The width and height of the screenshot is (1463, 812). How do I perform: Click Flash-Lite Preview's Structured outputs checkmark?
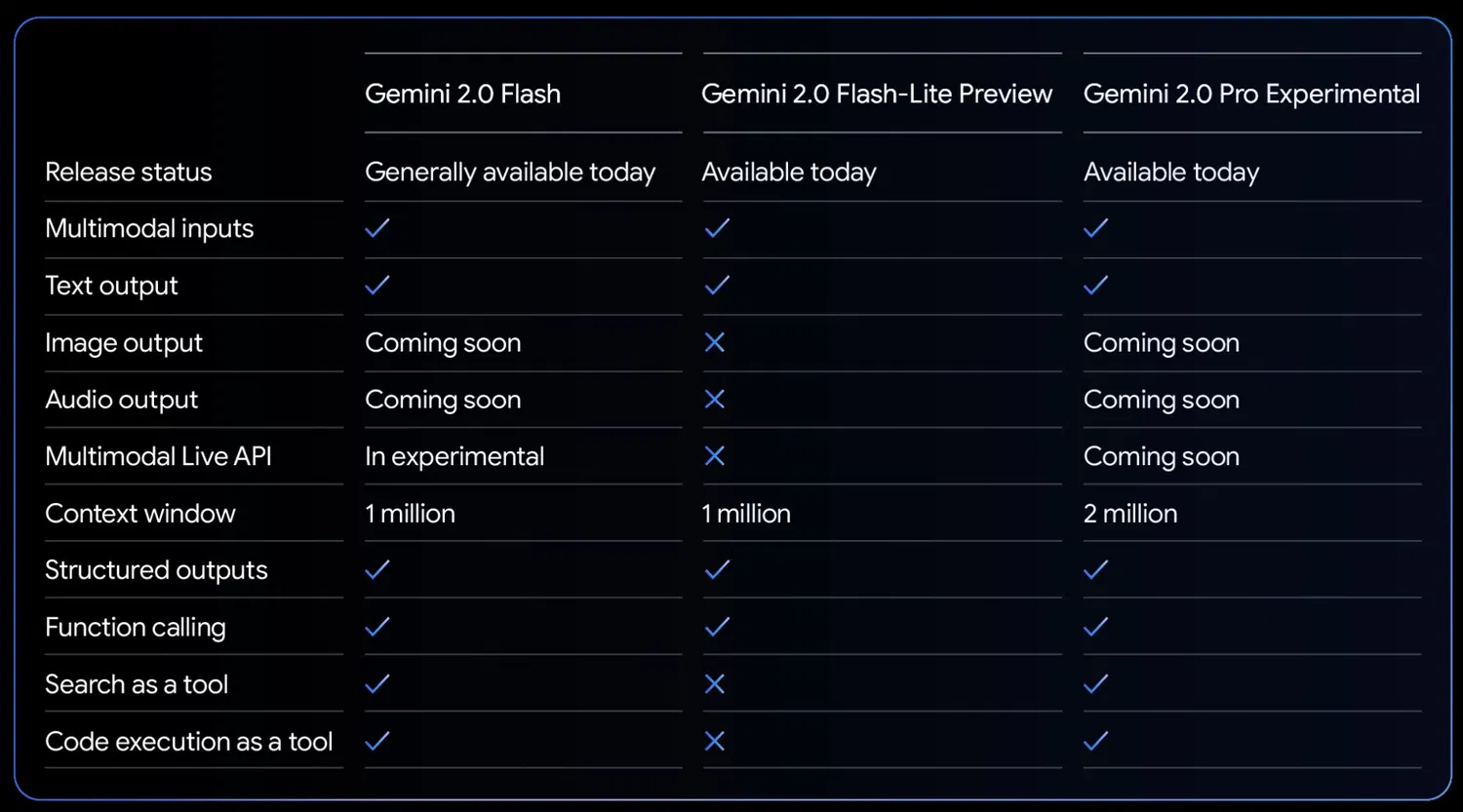tap(717, 570)
